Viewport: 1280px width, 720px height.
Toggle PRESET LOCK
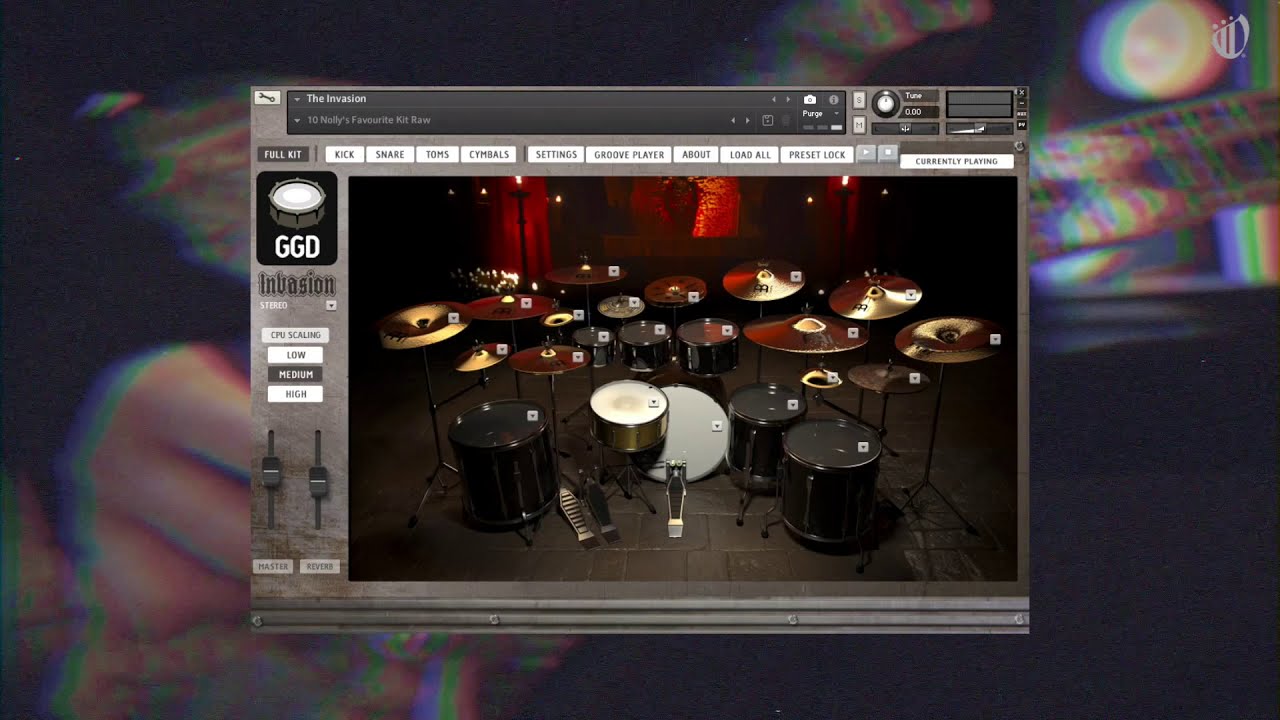click(817, 155)
